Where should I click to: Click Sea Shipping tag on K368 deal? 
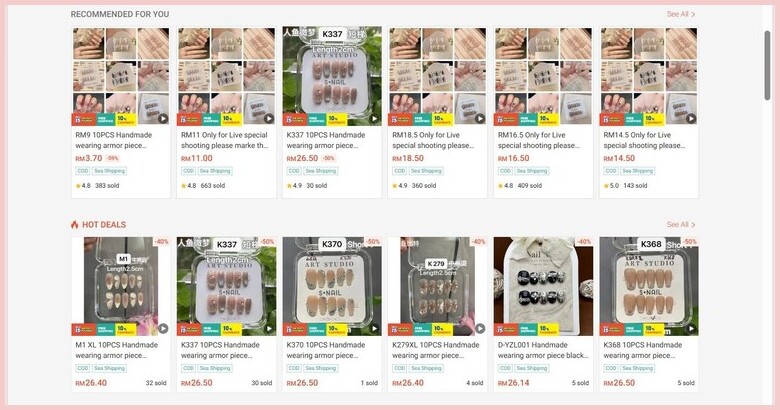[x=637, y=368]
